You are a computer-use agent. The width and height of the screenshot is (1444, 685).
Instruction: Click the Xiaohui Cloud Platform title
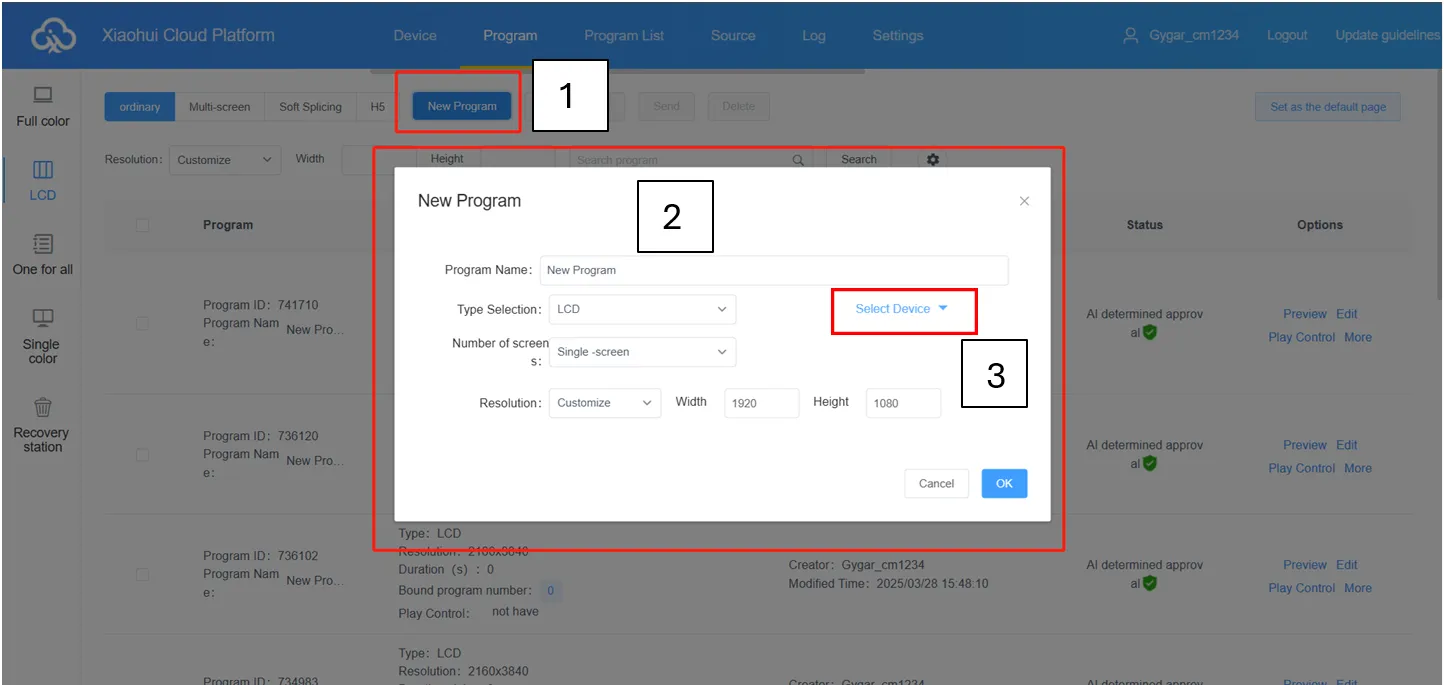point(188,35)
